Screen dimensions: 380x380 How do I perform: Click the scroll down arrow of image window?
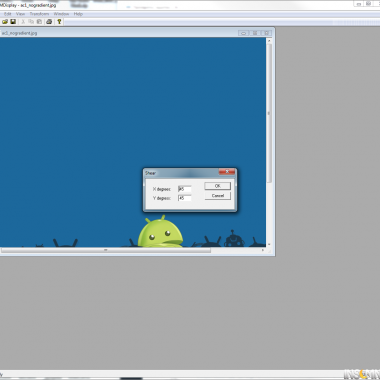click(x=269, y=245)
